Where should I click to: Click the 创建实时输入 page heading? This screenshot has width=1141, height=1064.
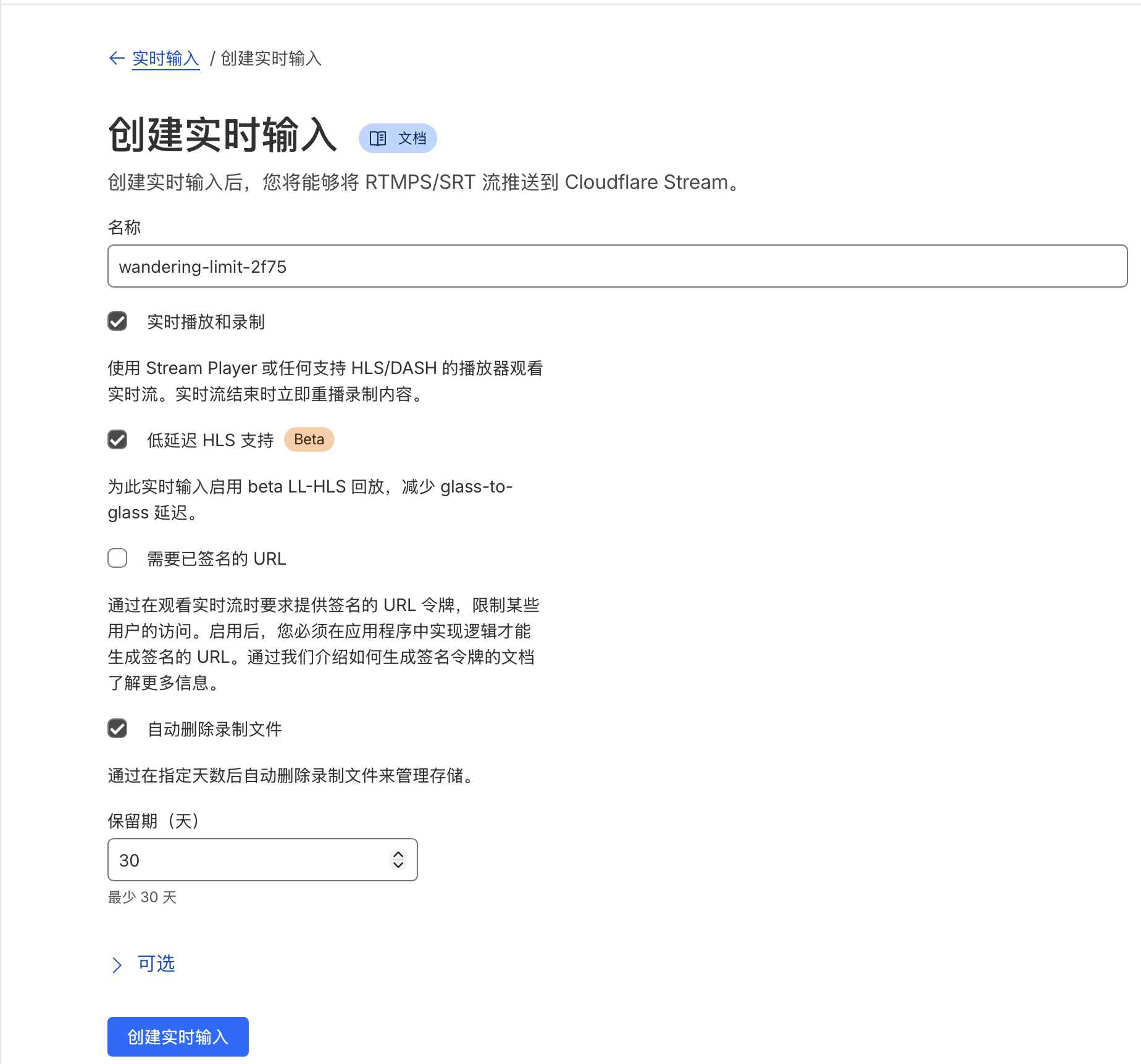222,135
